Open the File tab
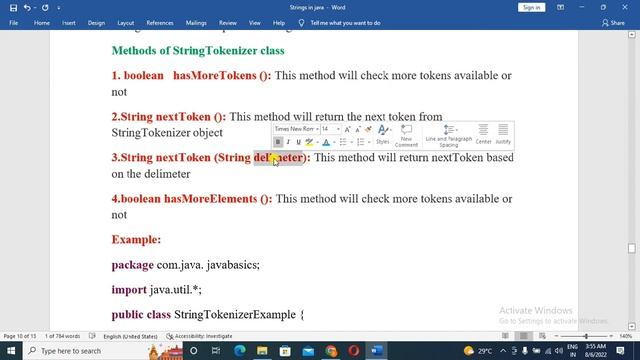640x360 pixels. coord(13,23)
